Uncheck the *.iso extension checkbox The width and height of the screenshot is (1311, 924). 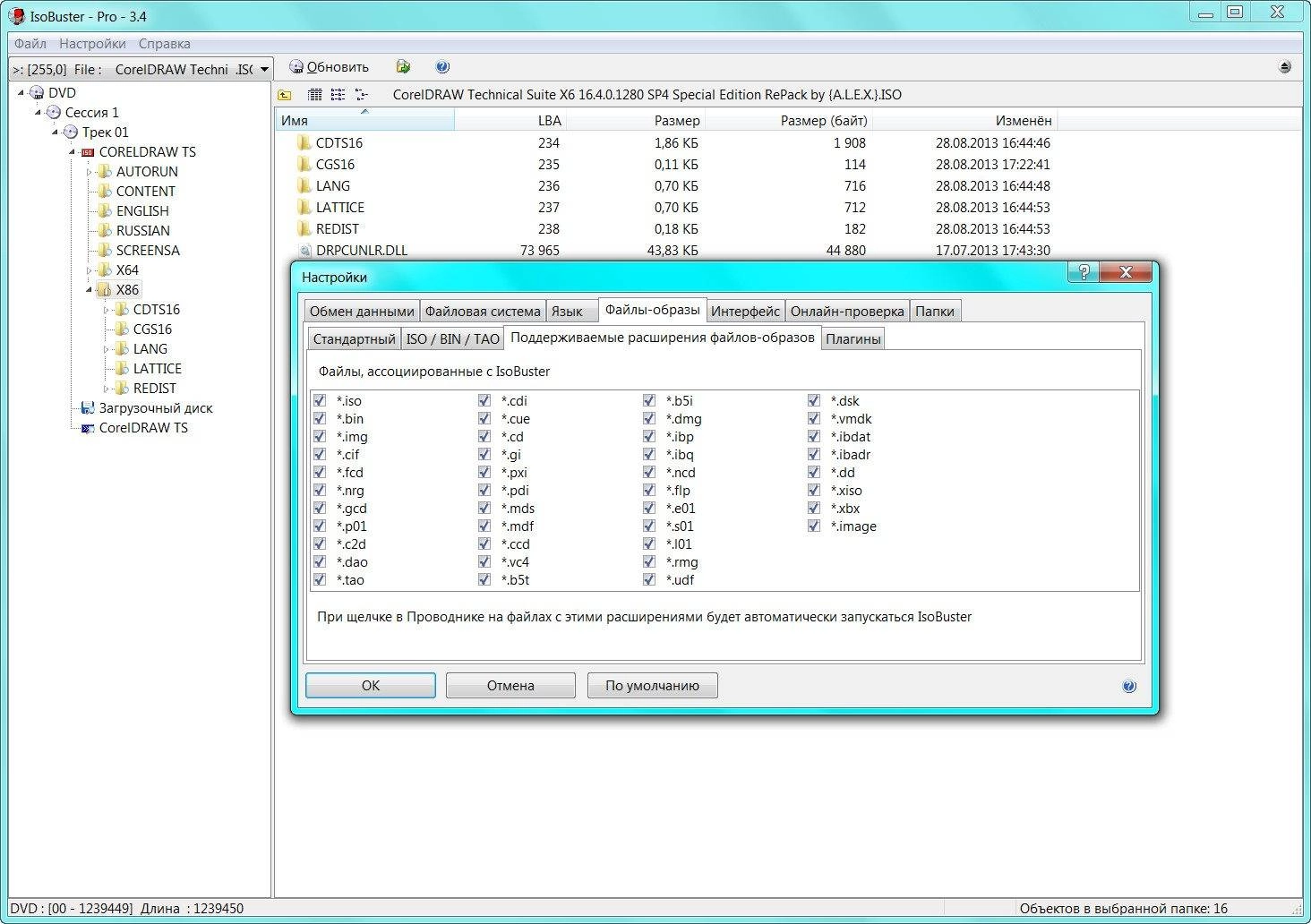click(x=320, y=400)
